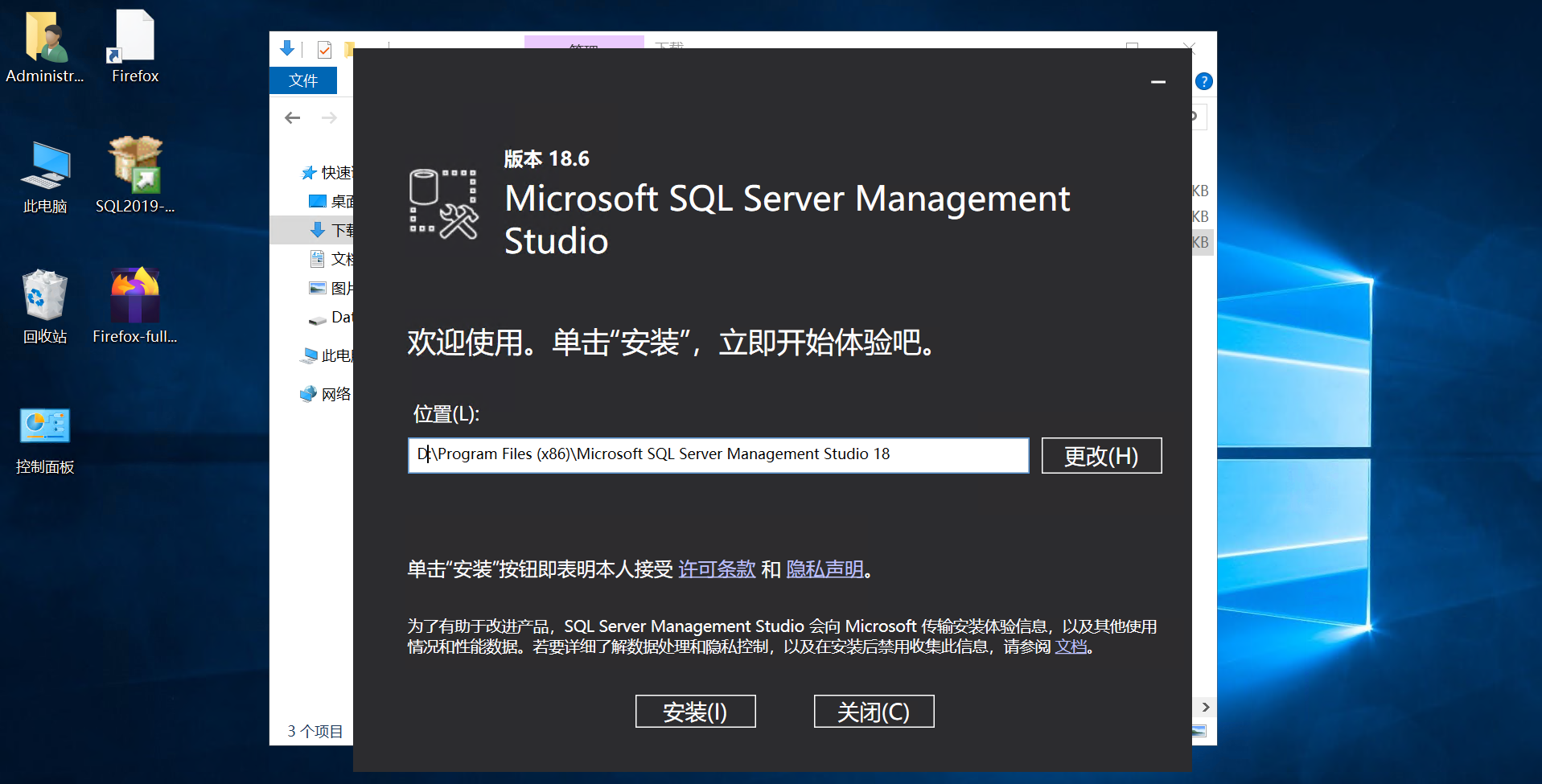1542x784 pixels.
Task: Select Desktop (桌面) in Explorer sidebar
Action: click(331, 201)
